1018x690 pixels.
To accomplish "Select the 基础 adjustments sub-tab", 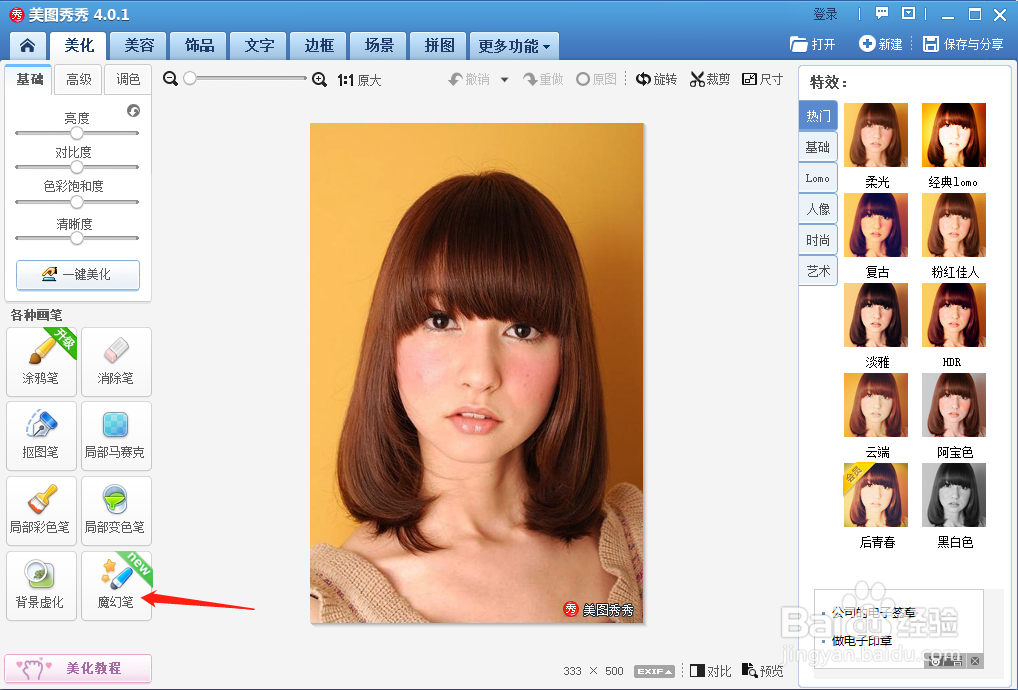I will coord(29,79).
